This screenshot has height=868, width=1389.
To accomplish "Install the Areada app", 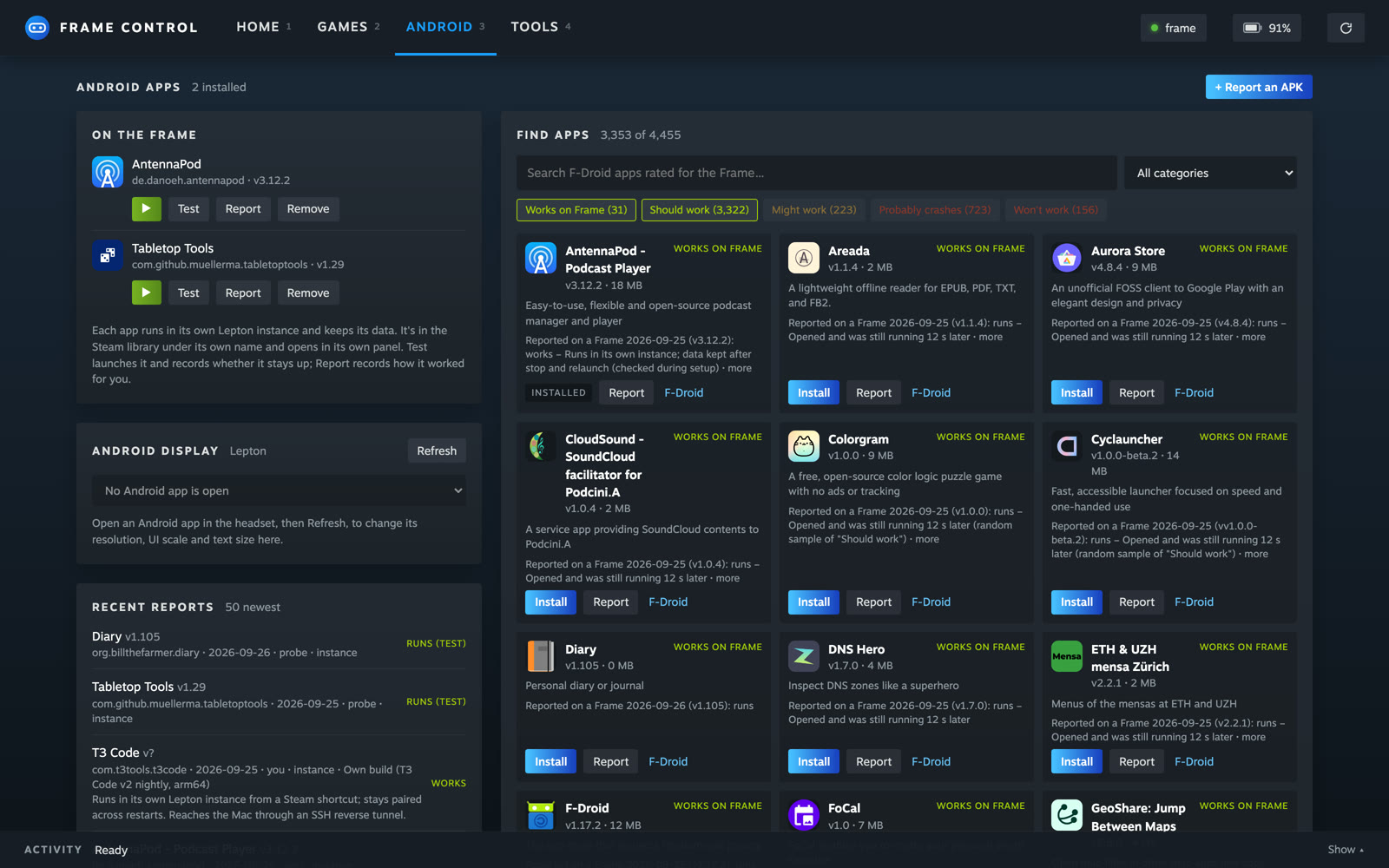I will point(813,392).
